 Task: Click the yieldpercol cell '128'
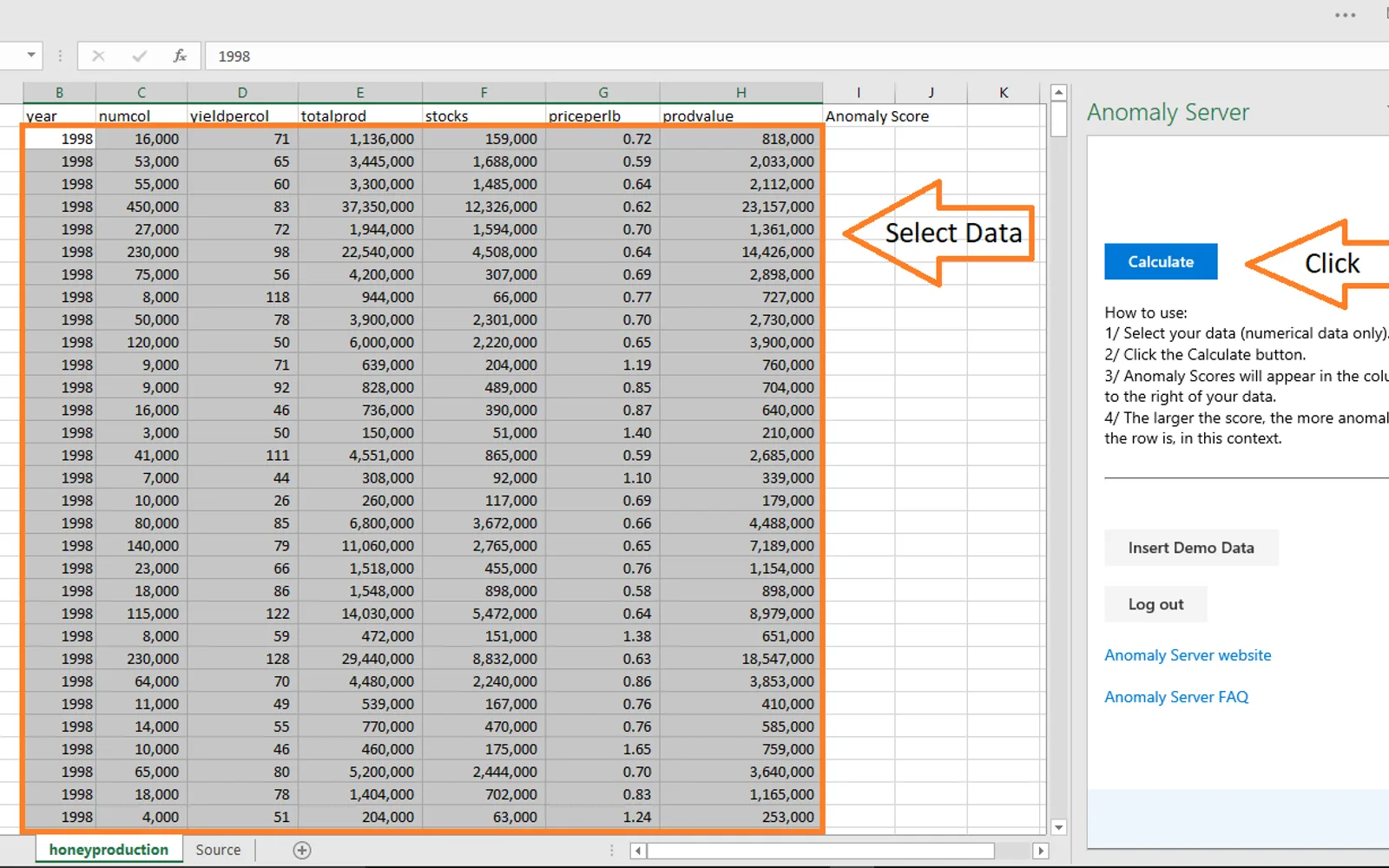[242, 659]
